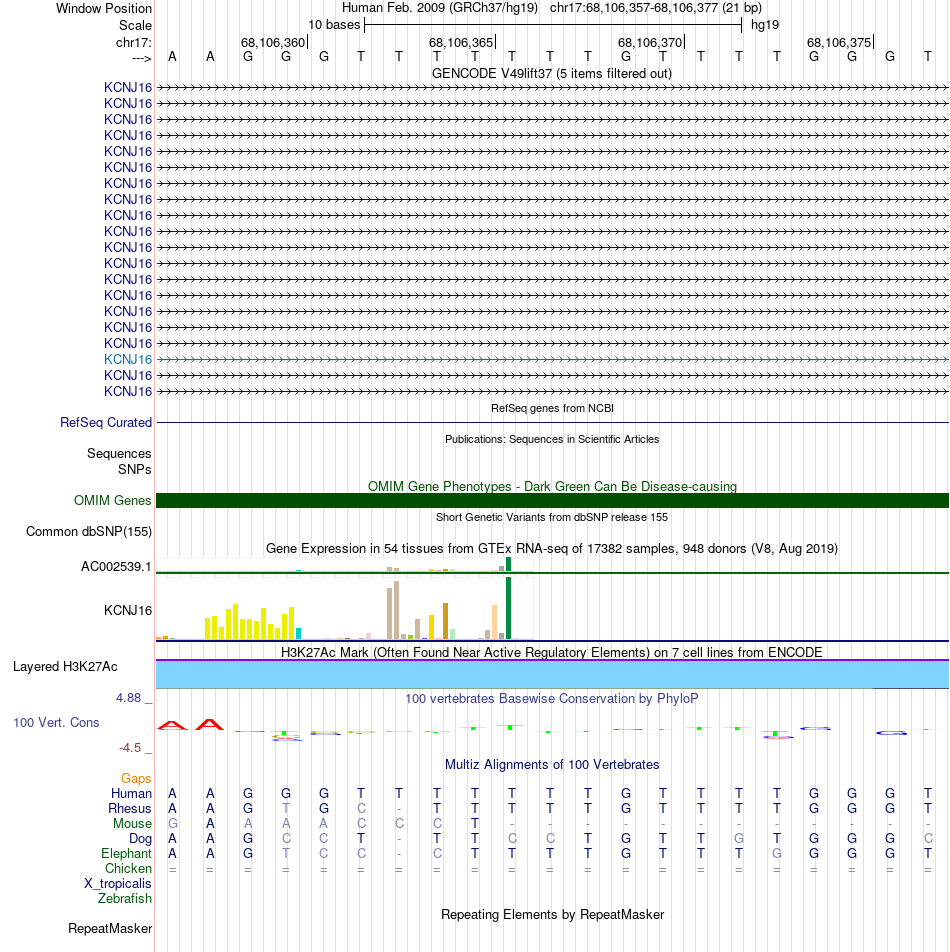Click the 68,106,360 ruler coordinate
950x952 pixels.
273,42
